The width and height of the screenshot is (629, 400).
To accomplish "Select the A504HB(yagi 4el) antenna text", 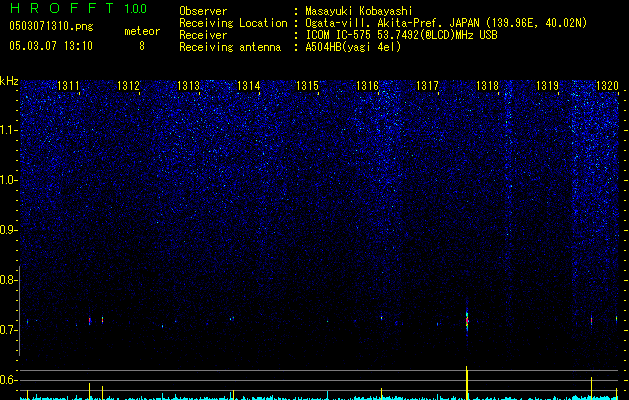I will (x=353, y=47).
